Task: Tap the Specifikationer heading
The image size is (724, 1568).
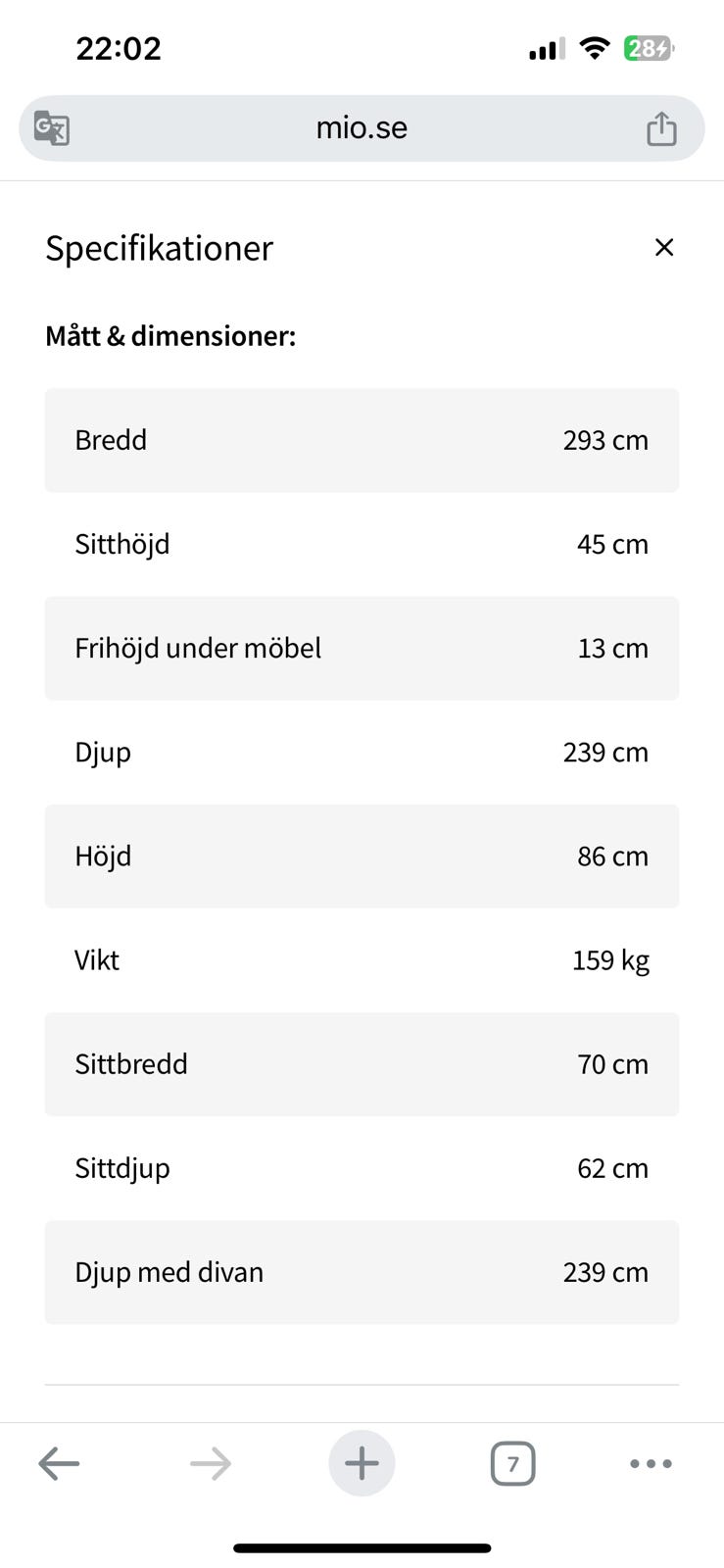Action: (x=160, y=248)
